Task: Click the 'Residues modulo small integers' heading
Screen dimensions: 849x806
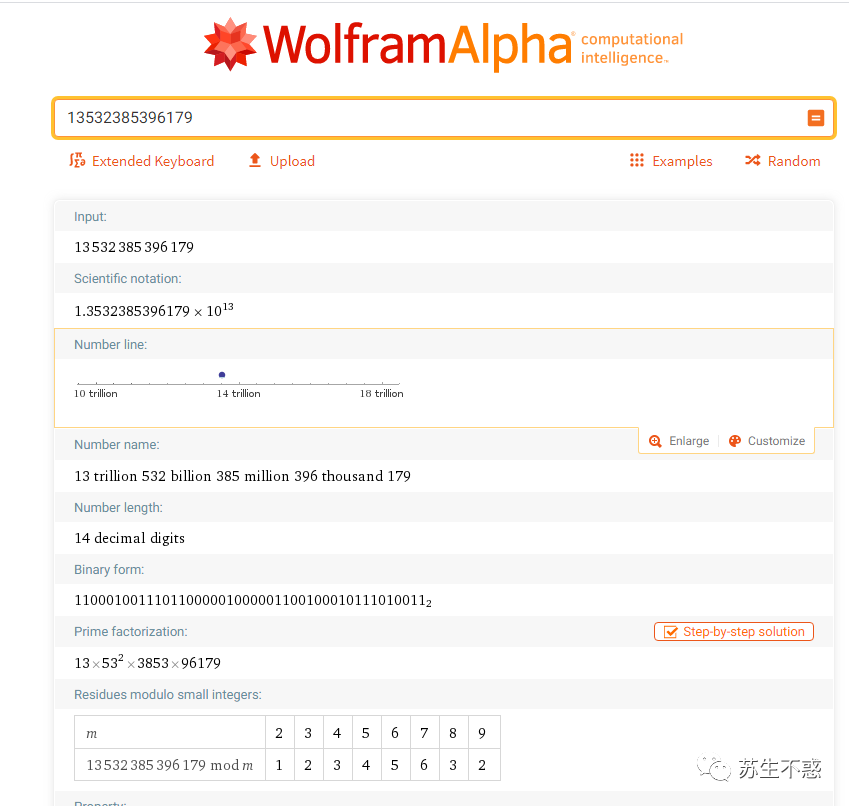Action: [x=168, y=694]
